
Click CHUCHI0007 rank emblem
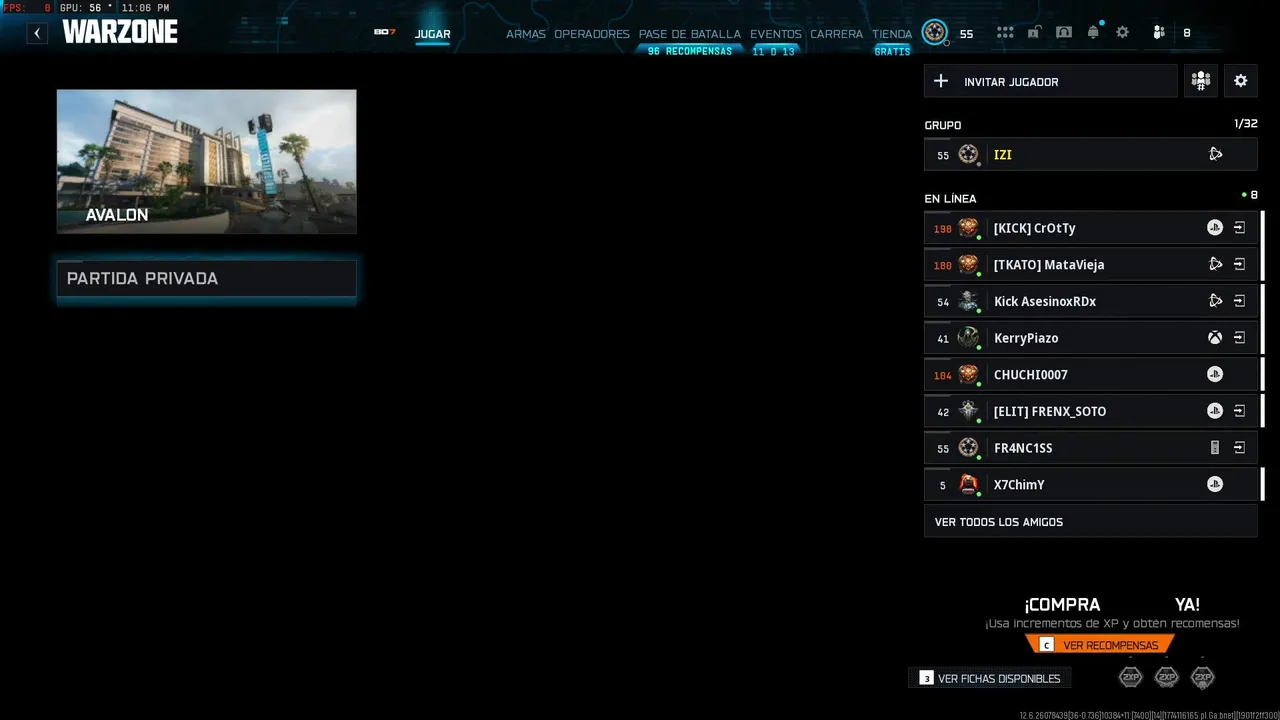(968, 374)
